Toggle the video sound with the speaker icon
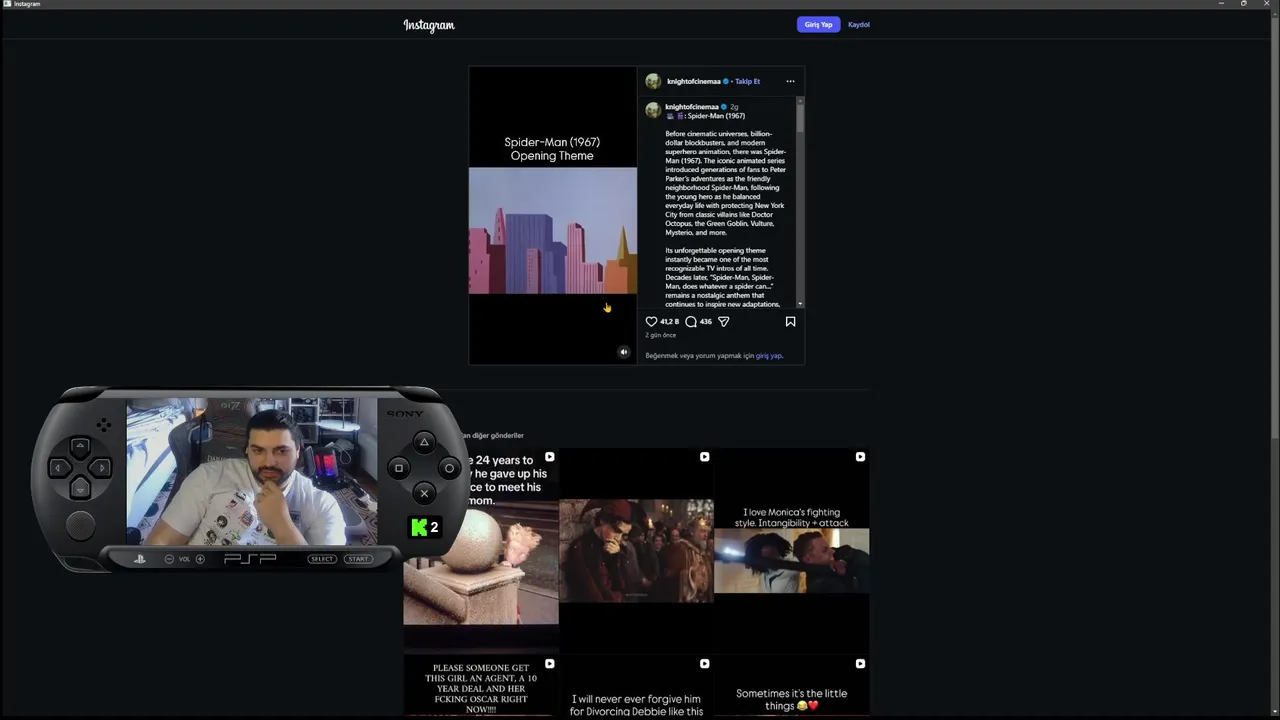This screenshot has width=1280, height=720. (x=624, y=352)
